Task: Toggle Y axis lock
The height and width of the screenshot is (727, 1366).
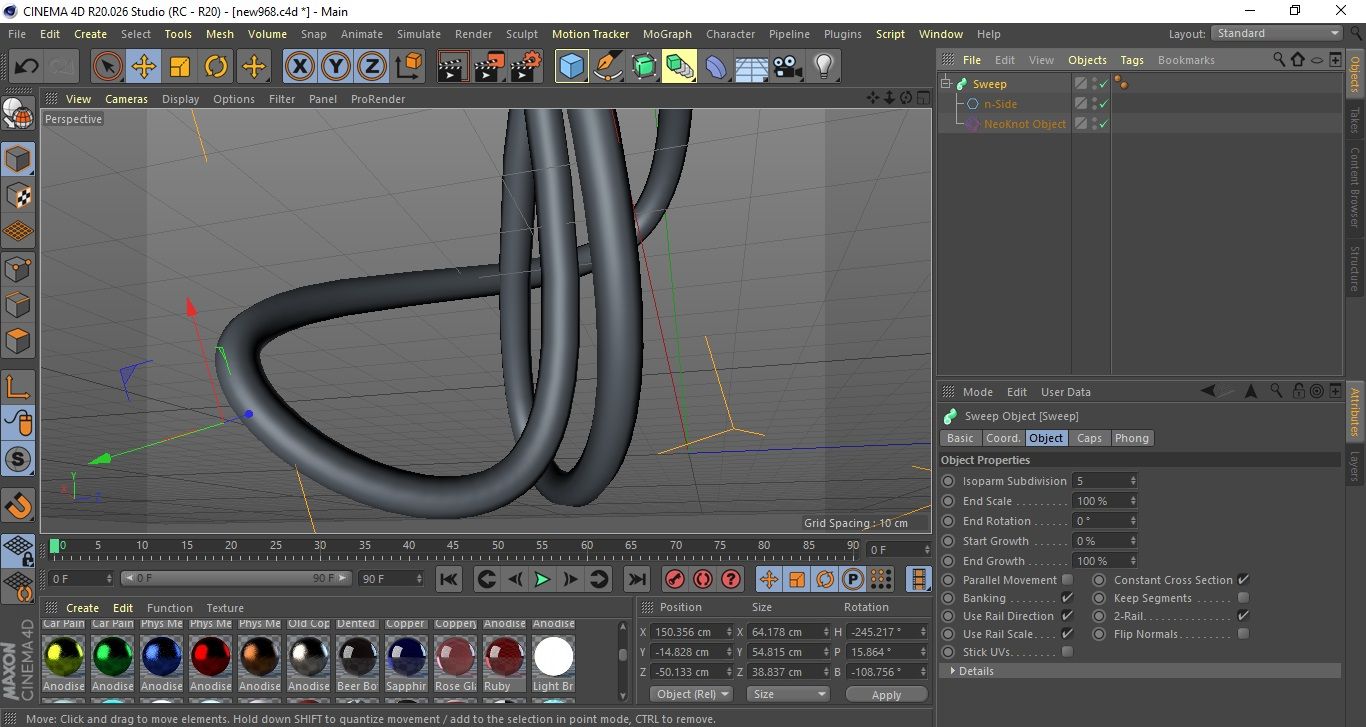Action: tap(336, 67)
